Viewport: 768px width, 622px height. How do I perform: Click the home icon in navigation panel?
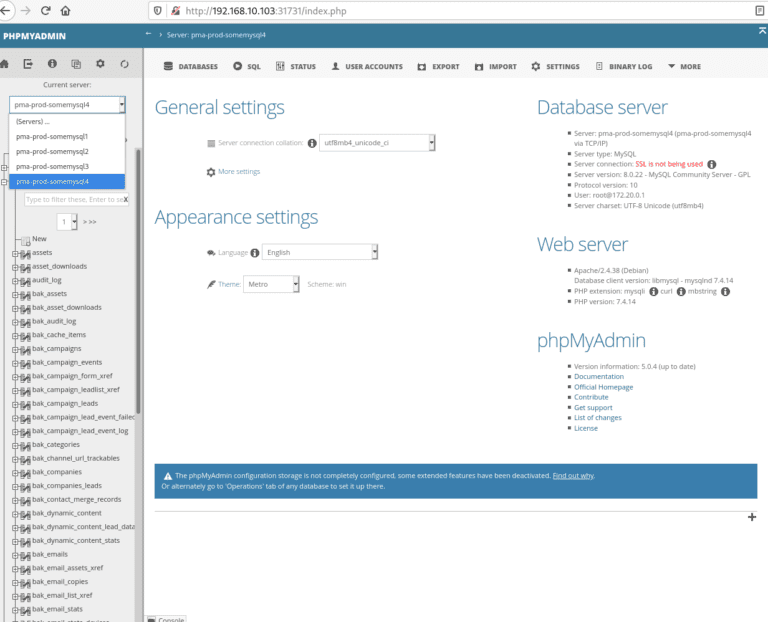tap(4, 64)
